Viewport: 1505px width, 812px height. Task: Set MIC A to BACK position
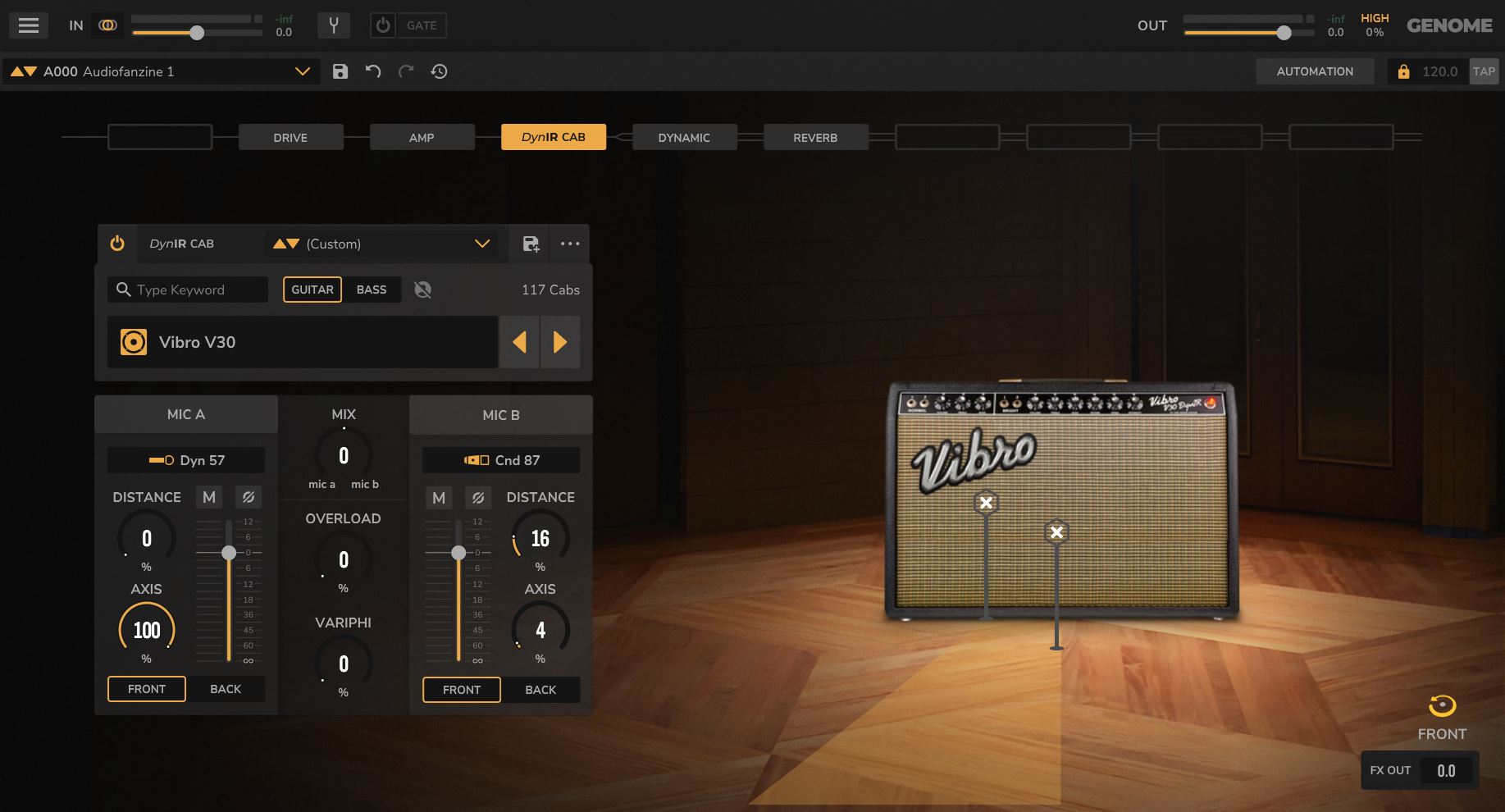226,689
